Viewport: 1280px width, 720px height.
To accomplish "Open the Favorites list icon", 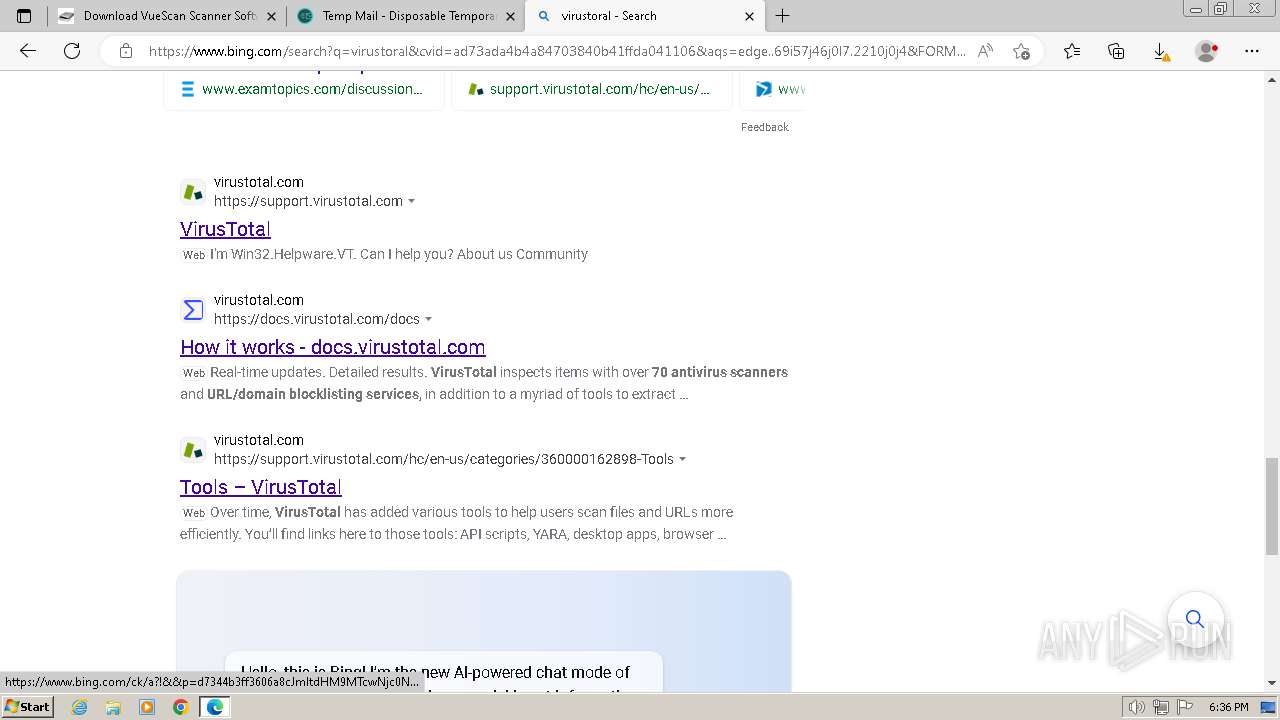I will point(1072,51).
